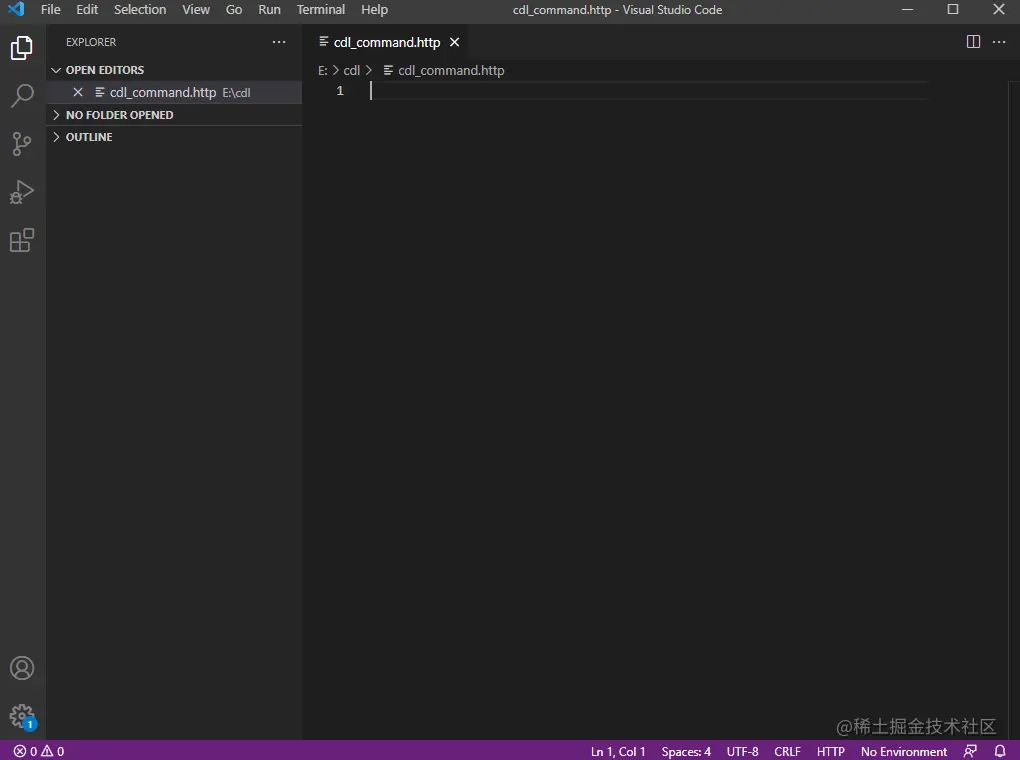1020x760 pixels.
Task: Change line endings via CRLF indicator
Action: pyautogui.click(x=787, y=752)
